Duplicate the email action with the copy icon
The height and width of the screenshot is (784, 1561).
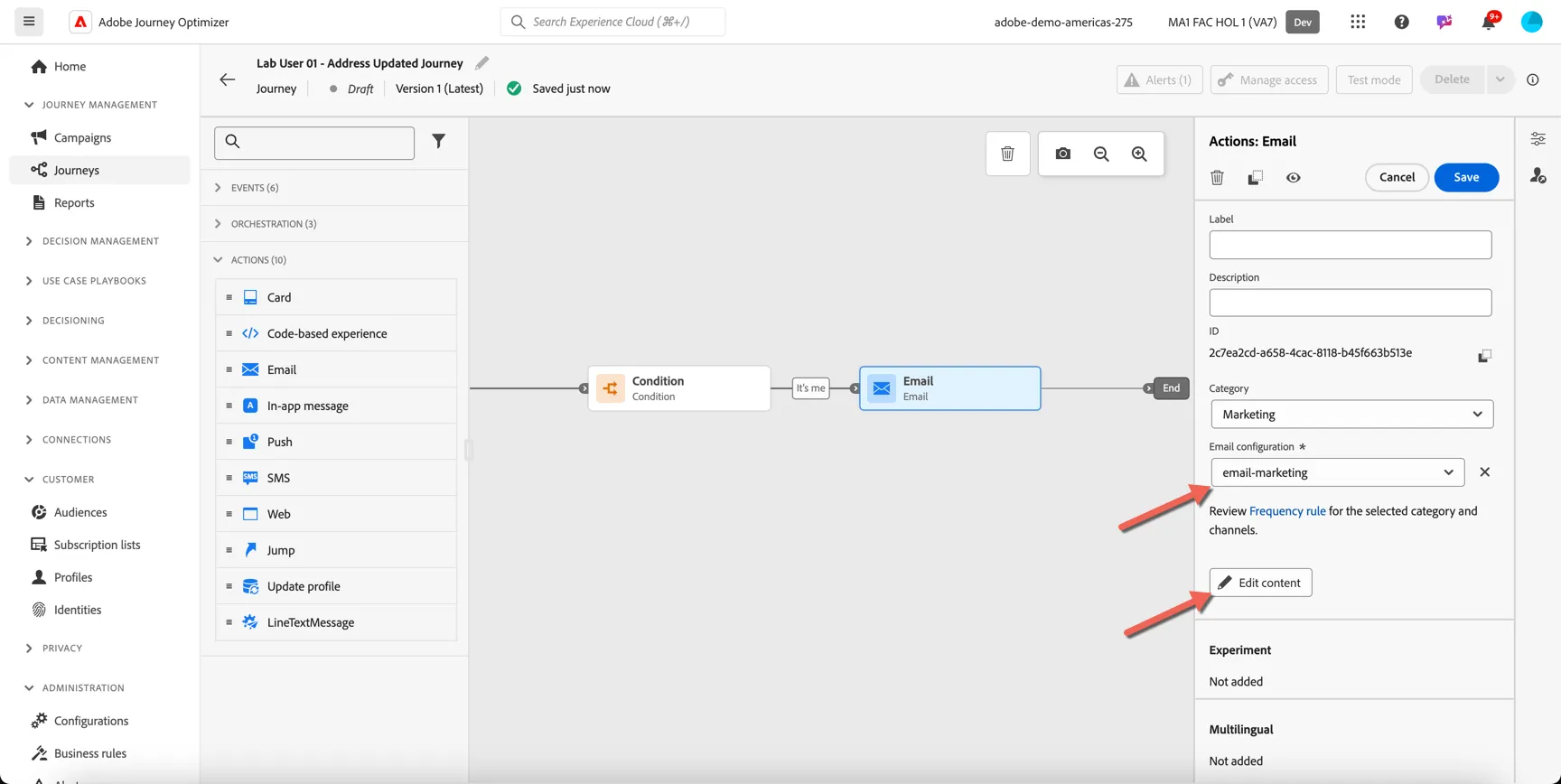click(x=1255, y=178)
